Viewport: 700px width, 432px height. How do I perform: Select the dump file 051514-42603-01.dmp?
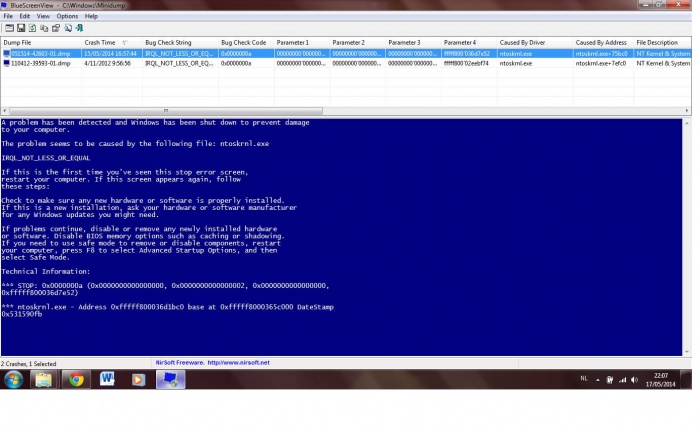pos(41,54)
